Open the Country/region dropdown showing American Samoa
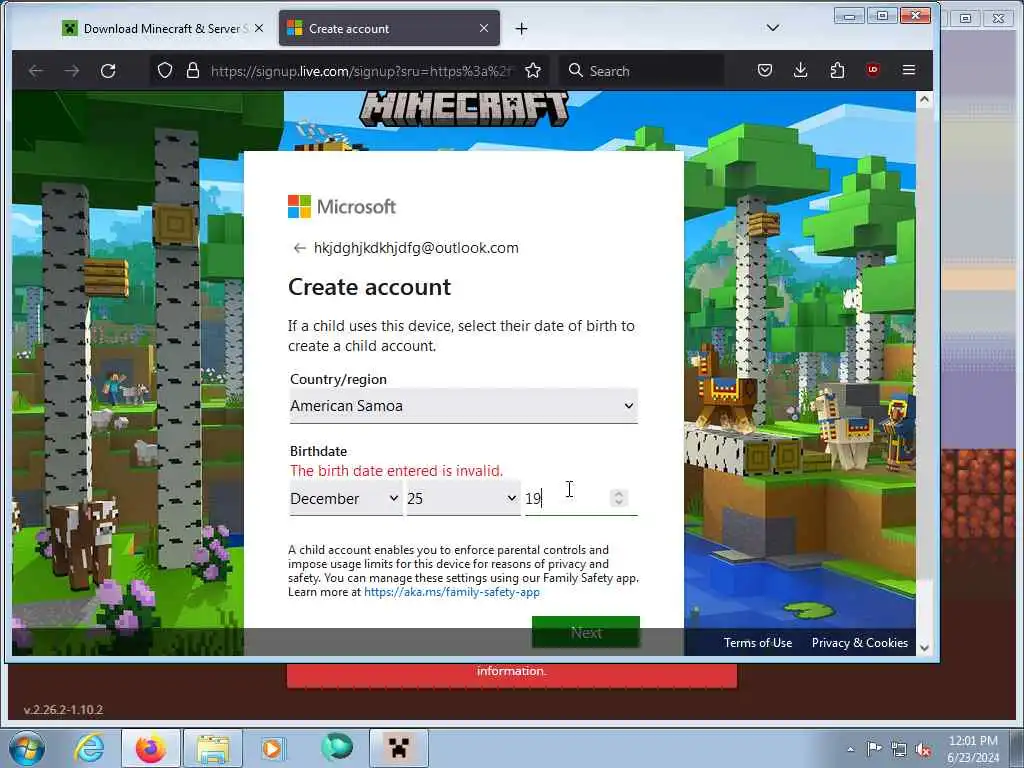This screenshot has height=768, width=1024. [x=464, y=406]
